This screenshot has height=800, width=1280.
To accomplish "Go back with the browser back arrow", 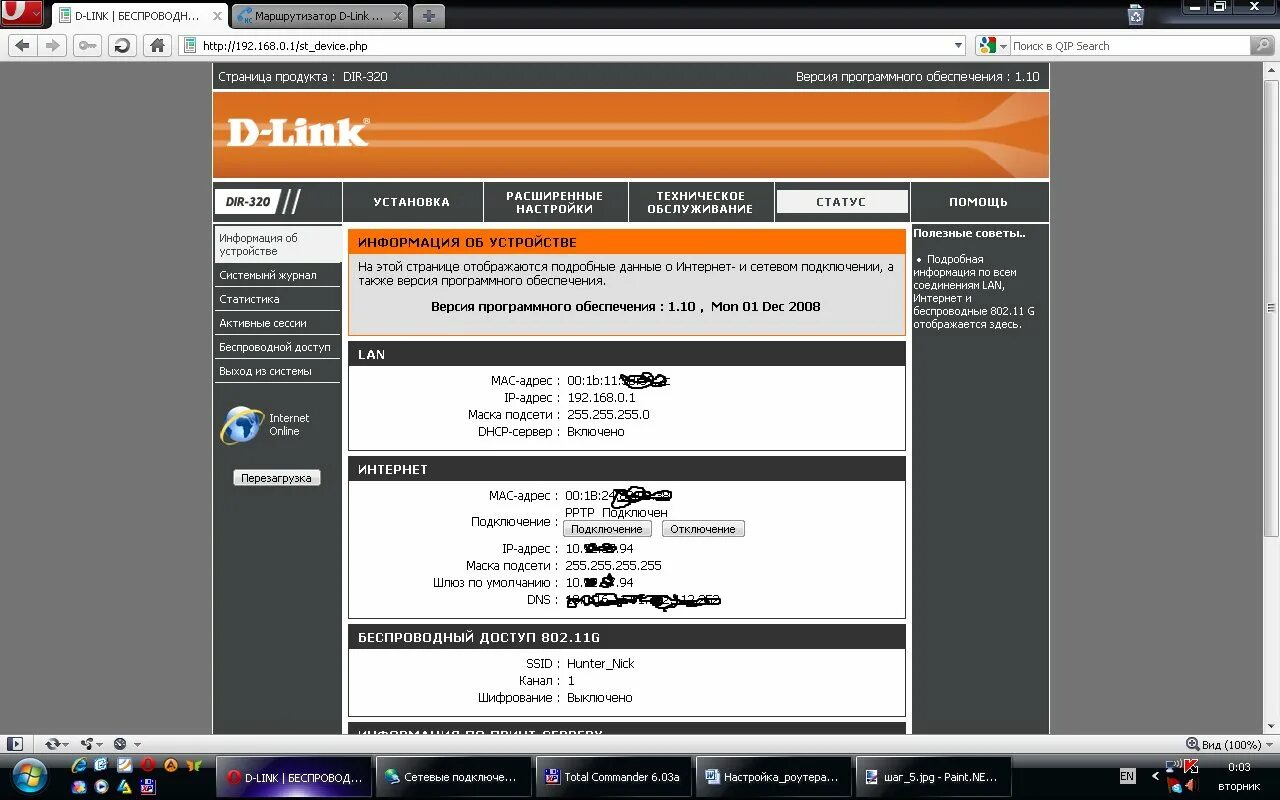I will pos(23,45).
